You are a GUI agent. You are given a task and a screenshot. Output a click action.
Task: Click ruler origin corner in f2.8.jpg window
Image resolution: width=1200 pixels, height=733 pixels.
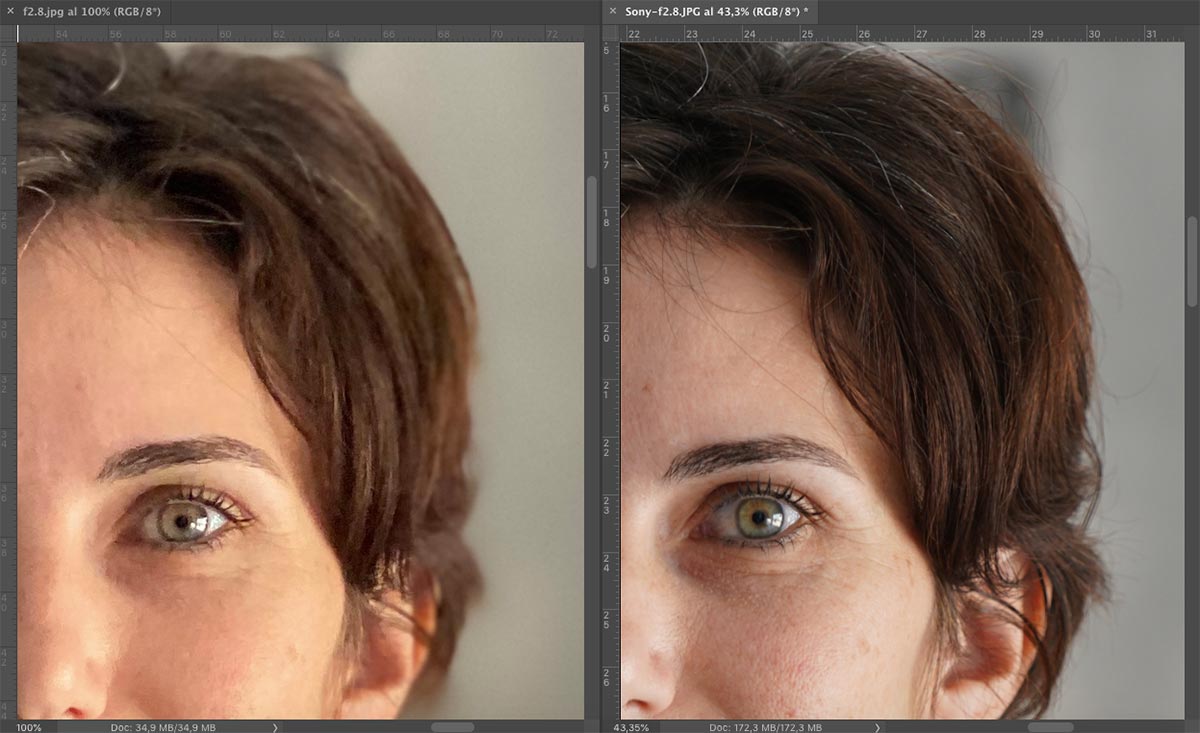8,33
